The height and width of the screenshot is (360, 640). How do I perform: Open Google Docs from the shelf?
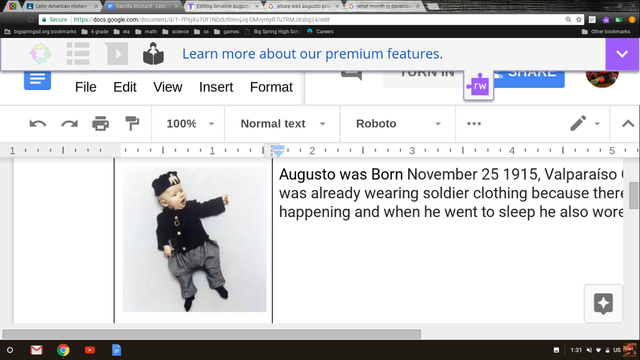point(116,350)
